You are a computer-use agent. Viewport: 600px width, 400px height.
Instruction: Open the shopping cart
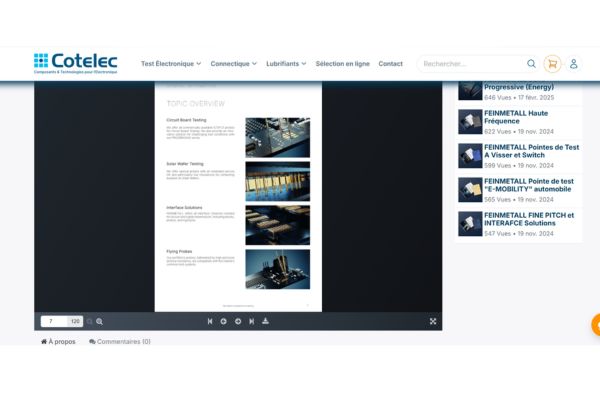tap(552, 64)
